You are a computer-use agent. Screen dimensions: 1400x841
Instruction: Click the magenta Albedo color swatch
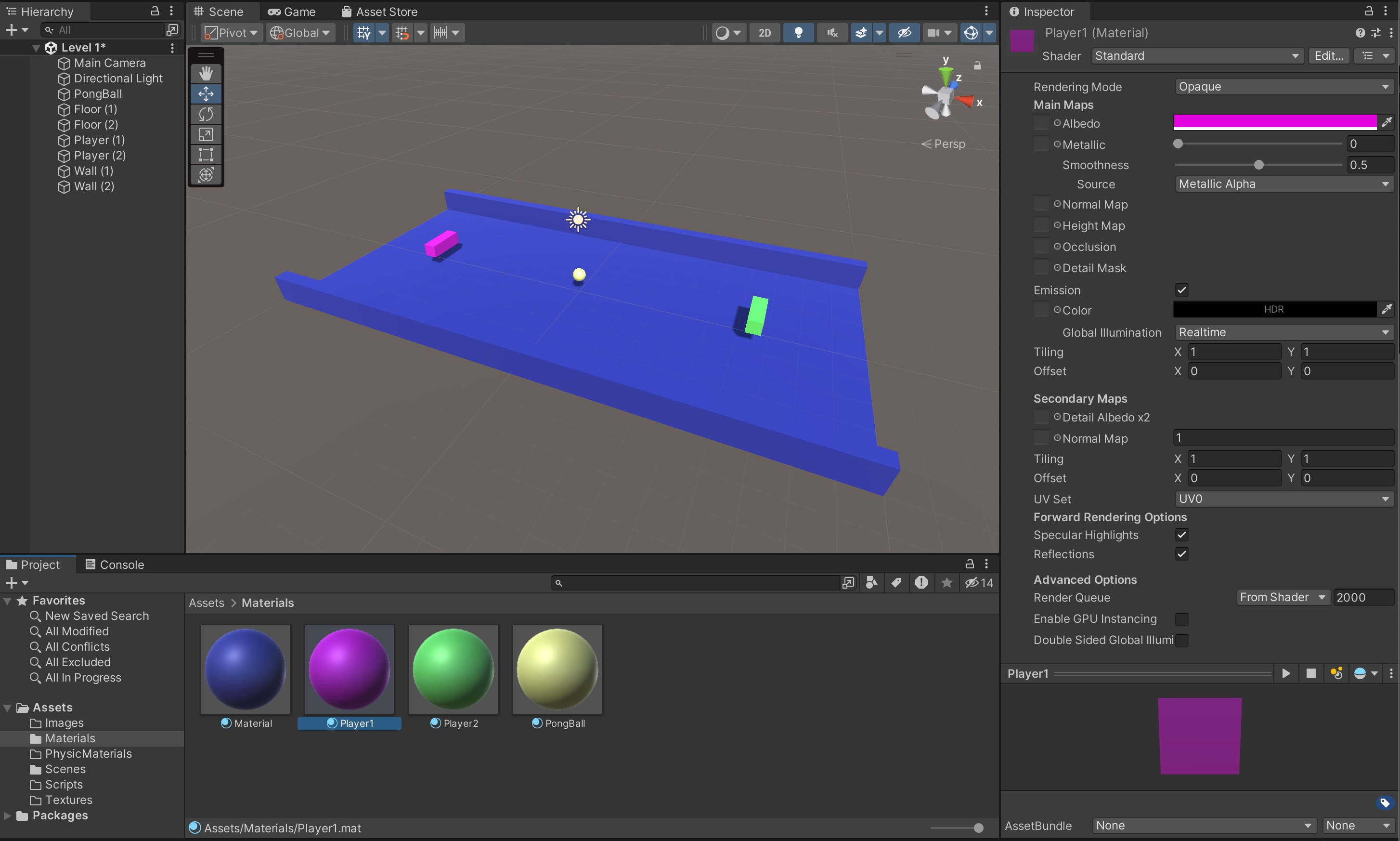click(1274, 121)
